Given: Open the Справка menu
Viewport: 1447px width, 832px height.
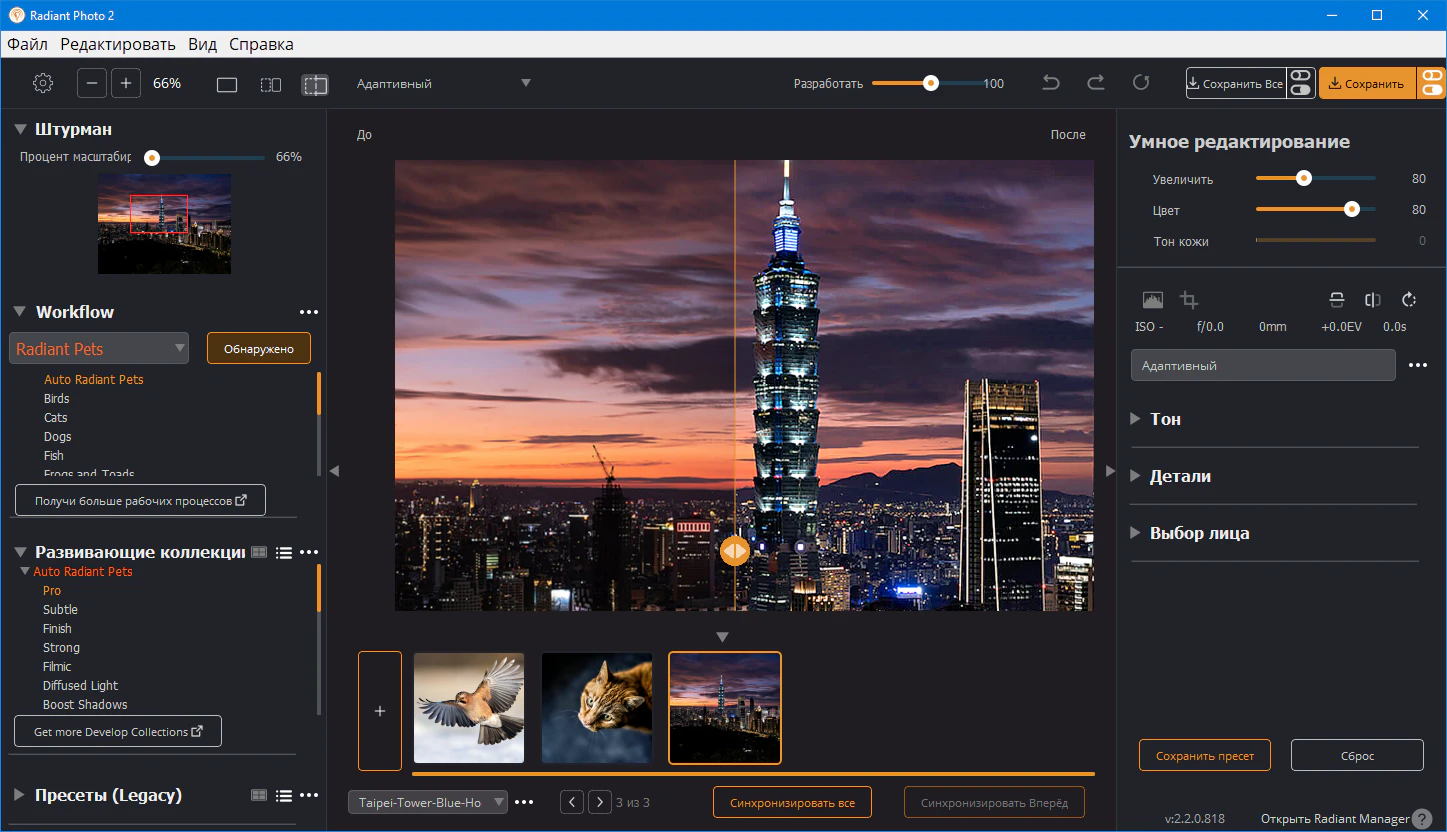Looking at the screenshot, I should (261, 44).
